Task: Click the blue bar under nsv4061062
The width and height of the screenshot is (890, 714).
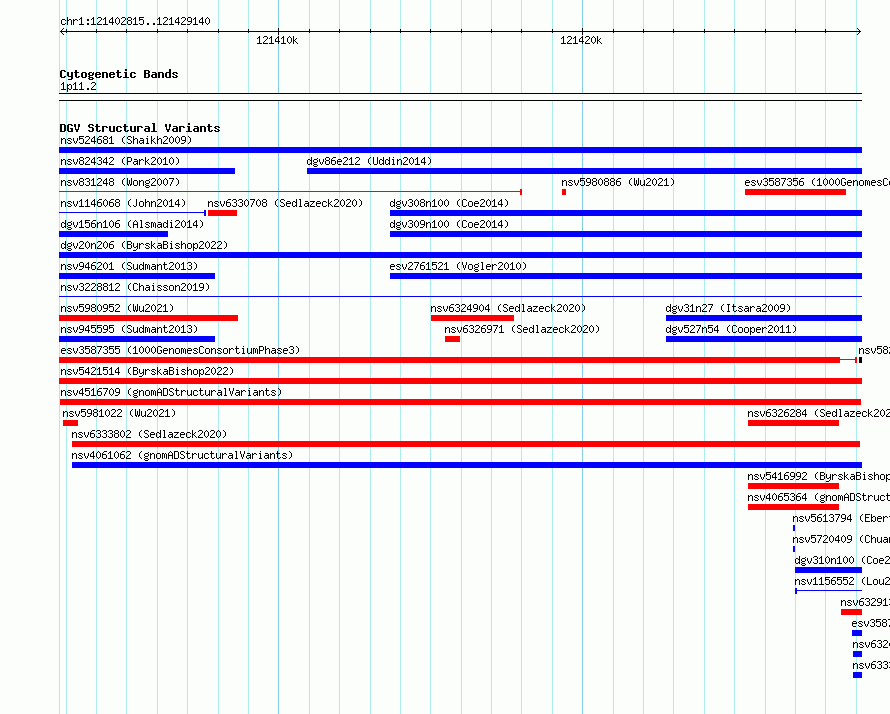Action: (x=467, y=465)
